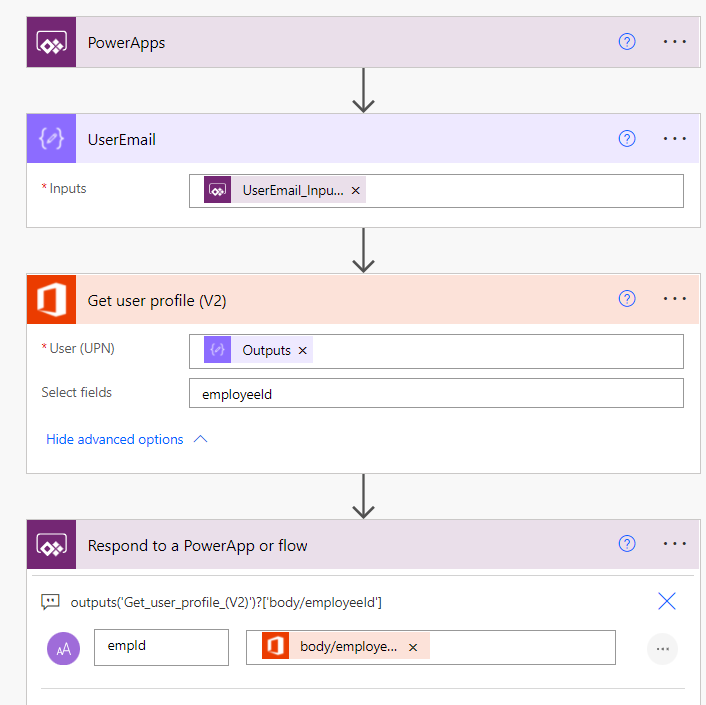Open options menu for empId output row
Viewport: 706px width, 705px height.
coord(662,648)
